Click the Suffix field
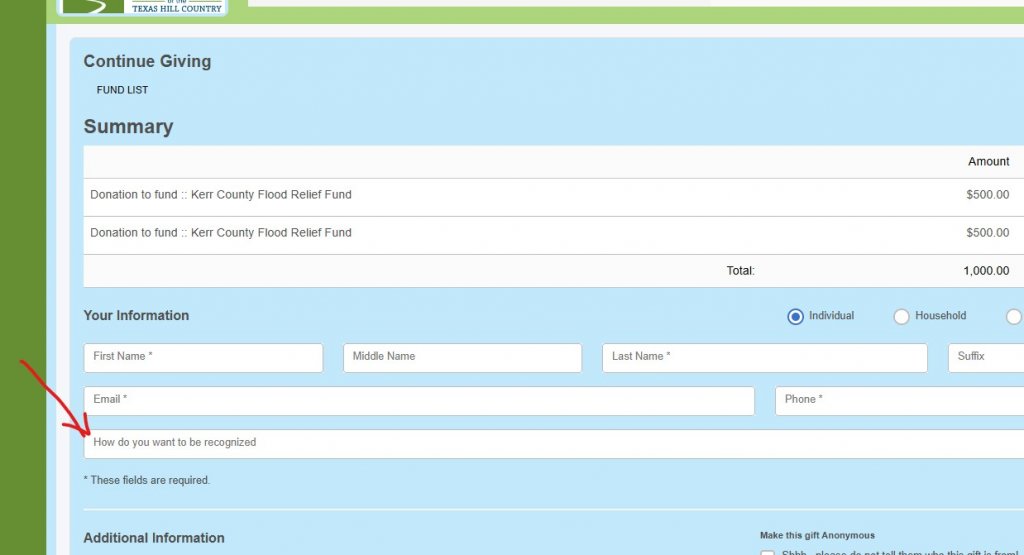 985,357
